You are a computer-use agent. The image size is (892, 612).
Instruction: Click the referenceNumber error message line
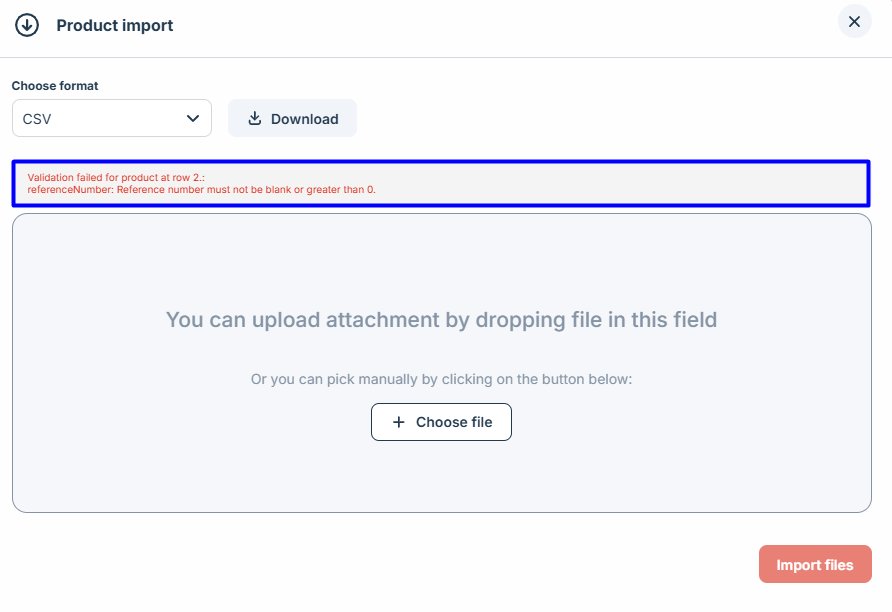coord(201,189)
